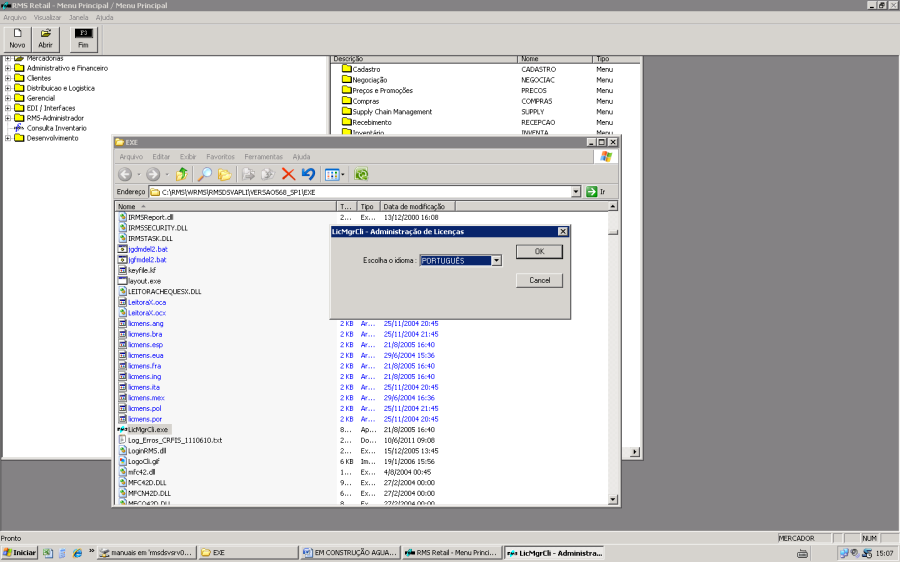Sort files by Data de modificação header
Viewport: 900px width, 562px height.
(417, 207)
